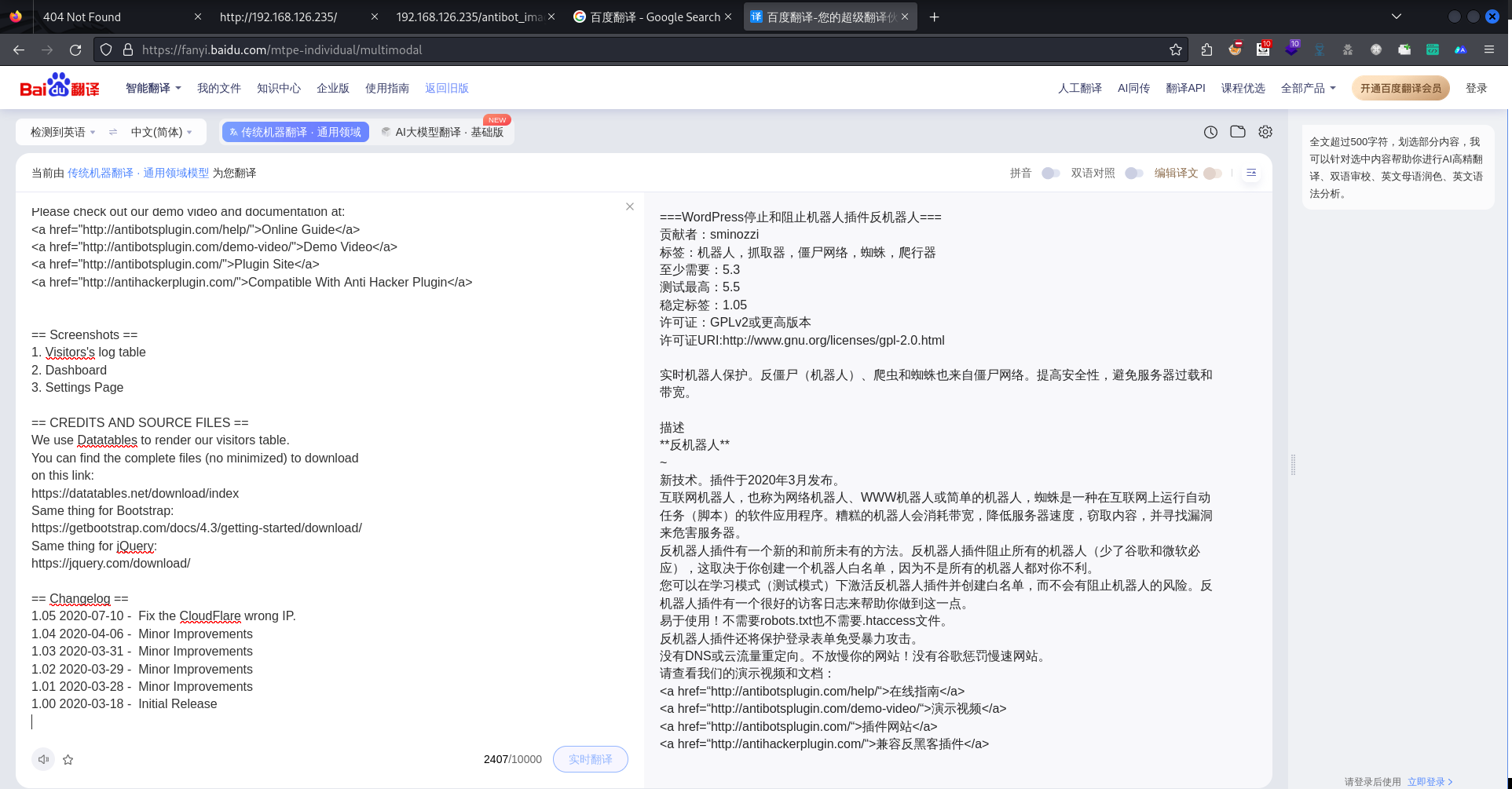This screenshot has height=789, width=1512.
Task: Play source text audio speaker icon
Action: click(43, 759)
